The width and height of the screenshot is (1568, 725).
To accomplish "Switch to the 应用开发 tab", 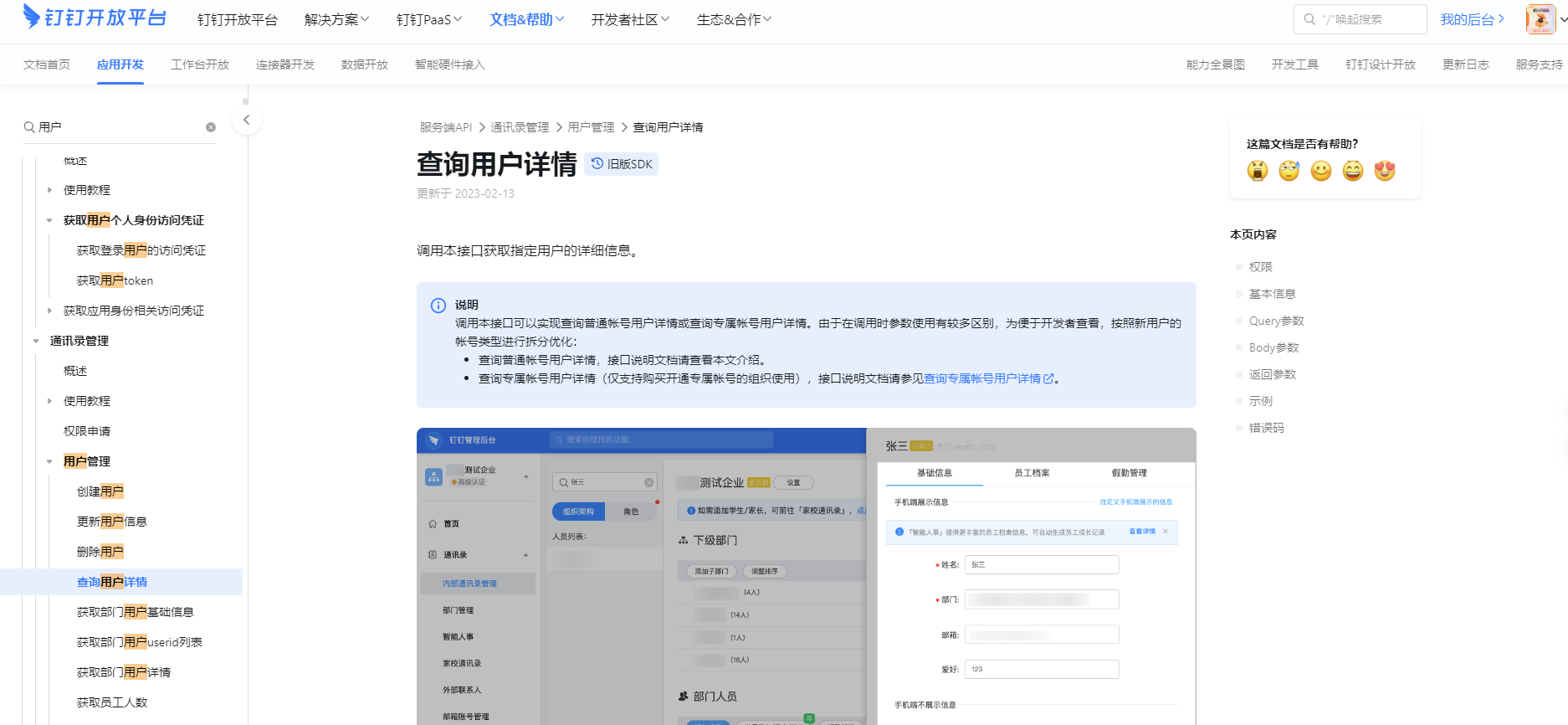I will [120, 64].
